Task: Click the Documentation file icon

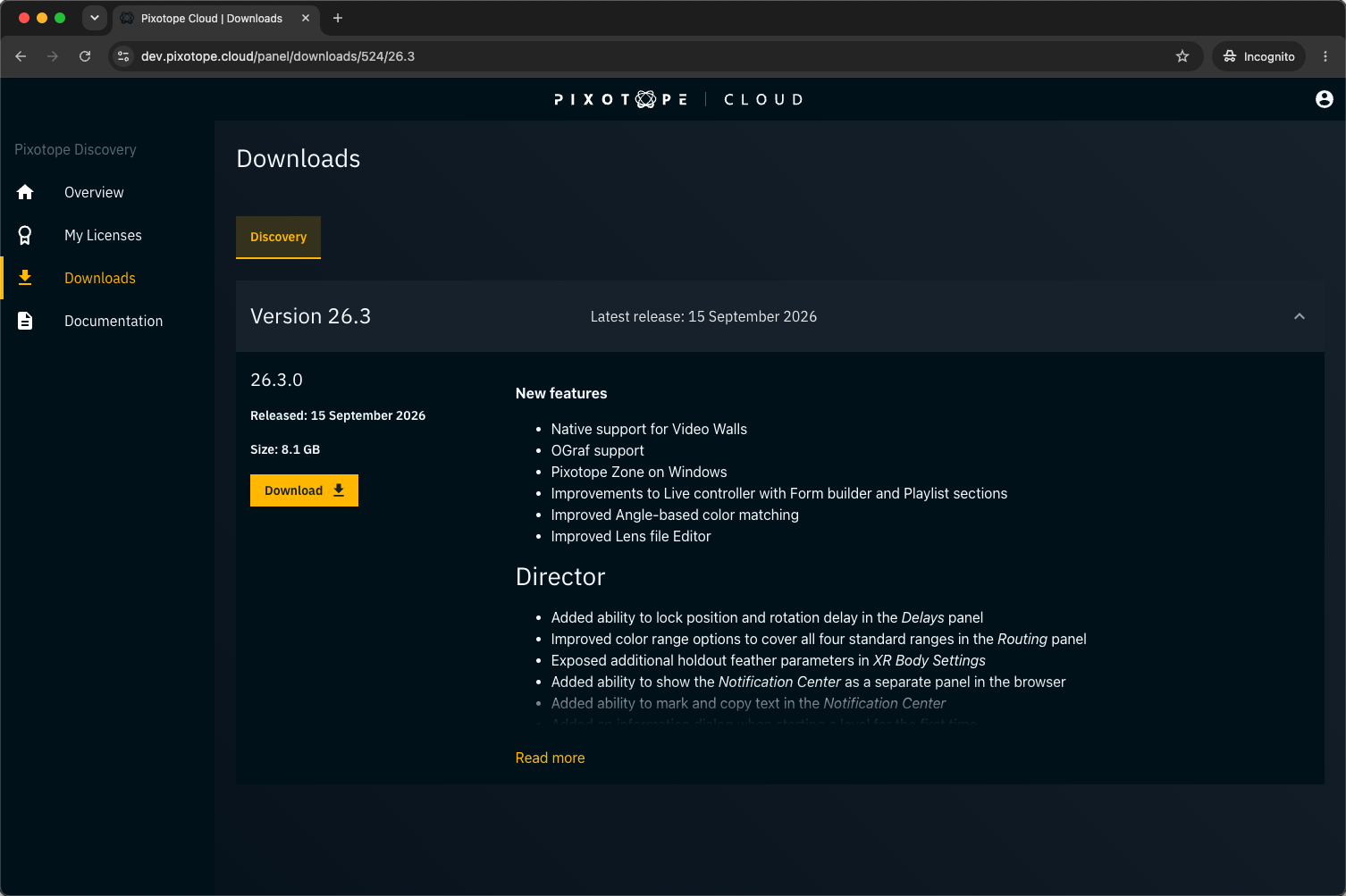Action: point(25,321)
